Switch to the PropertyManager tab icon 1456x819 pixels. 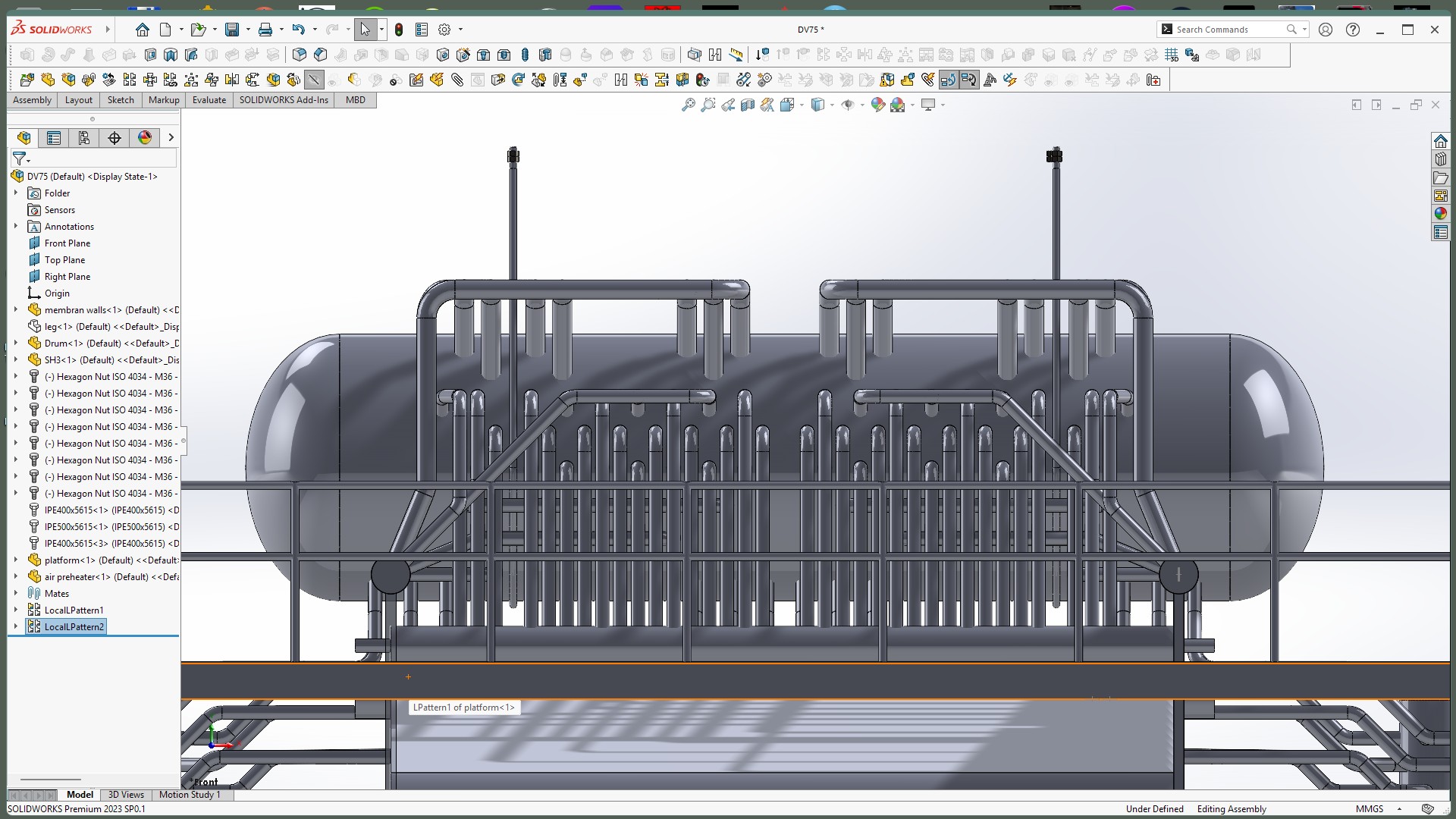point(54,137)
